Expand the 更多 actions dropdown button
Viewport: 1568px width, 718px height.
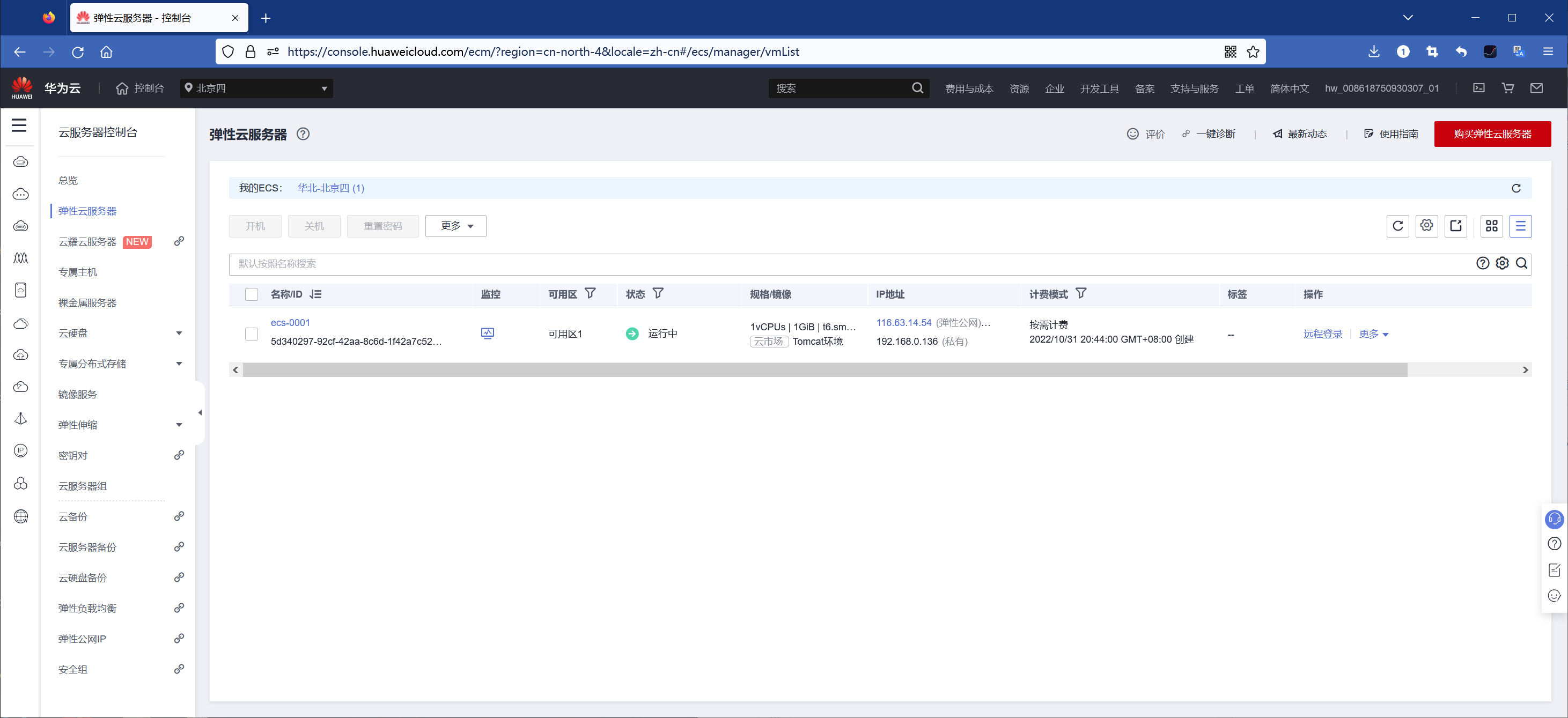[x=455, y=226]
